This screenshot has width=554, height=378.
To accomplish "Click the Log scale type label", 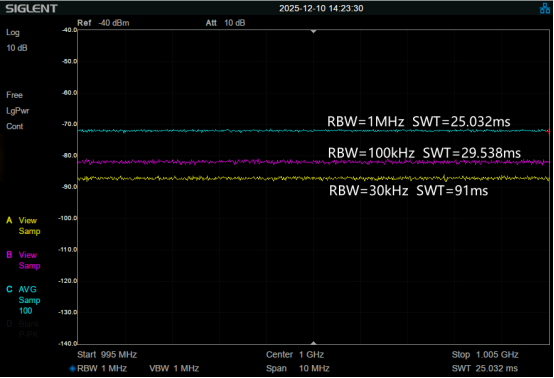I will click(x=13, y=33).
